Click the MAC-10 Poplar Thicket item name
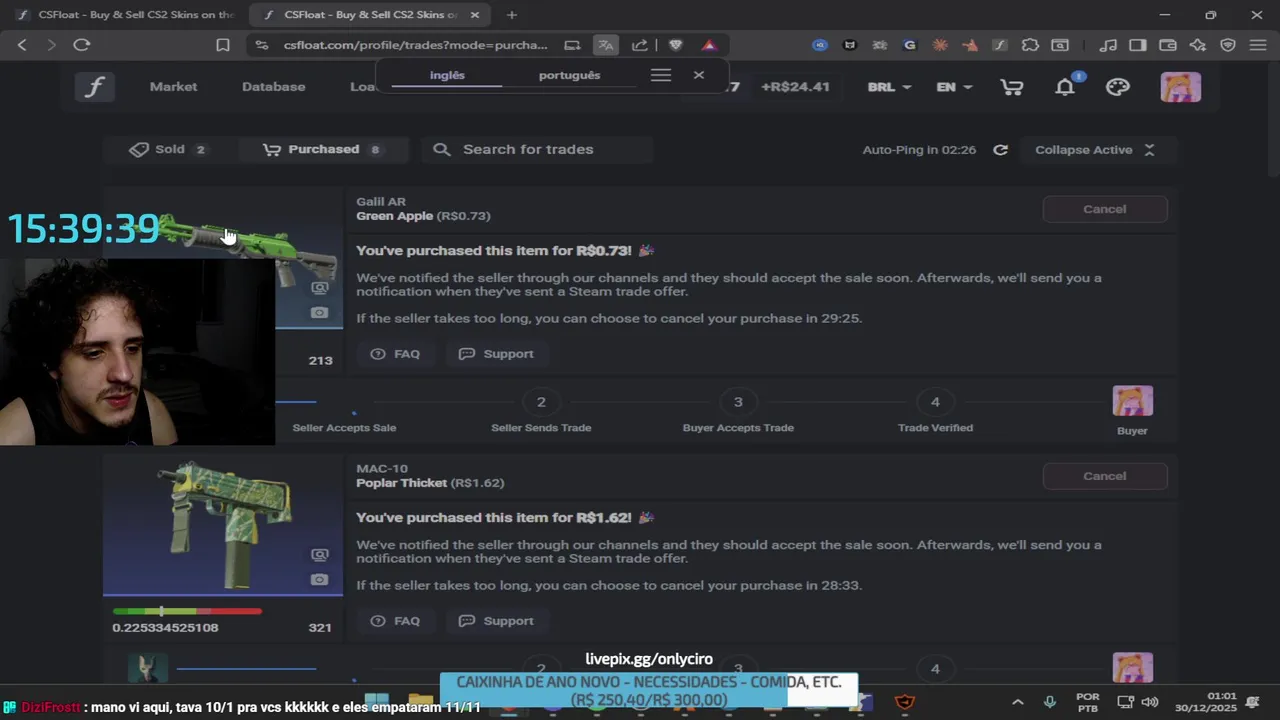The image size is (1280, 720). [402, 483]
